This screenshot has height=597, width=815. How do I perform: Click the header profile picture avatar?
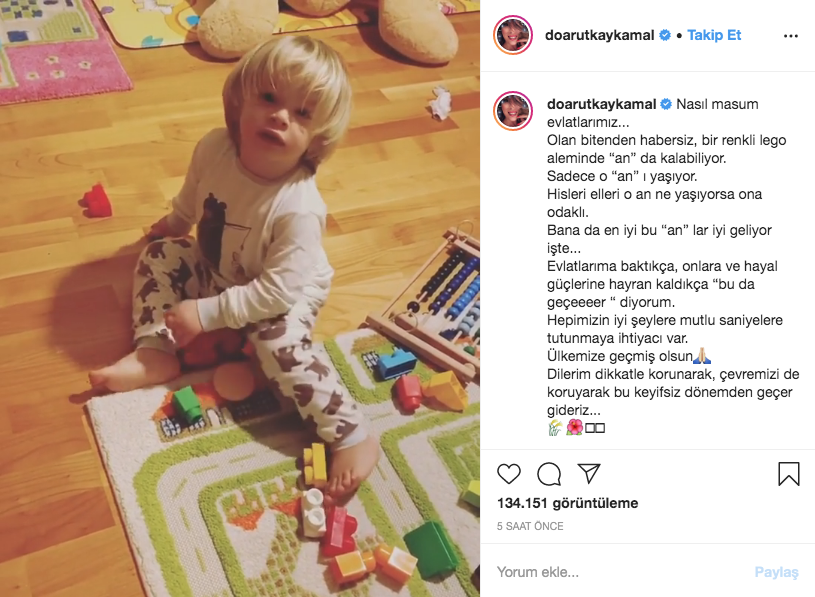coord(512,35)
